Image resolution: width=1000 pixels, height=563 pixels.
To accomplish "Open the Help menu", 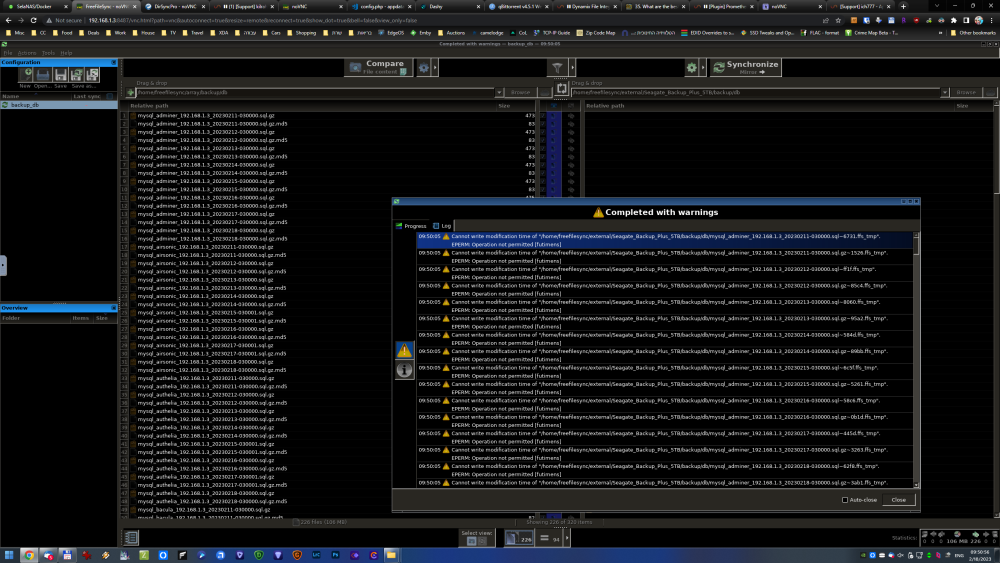I will (66, 53).
